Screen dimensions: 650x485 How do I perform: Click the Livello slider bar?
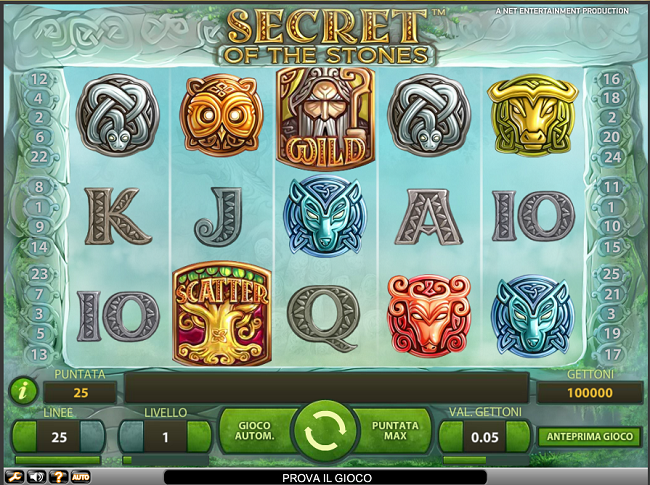(x=165, y=460)
